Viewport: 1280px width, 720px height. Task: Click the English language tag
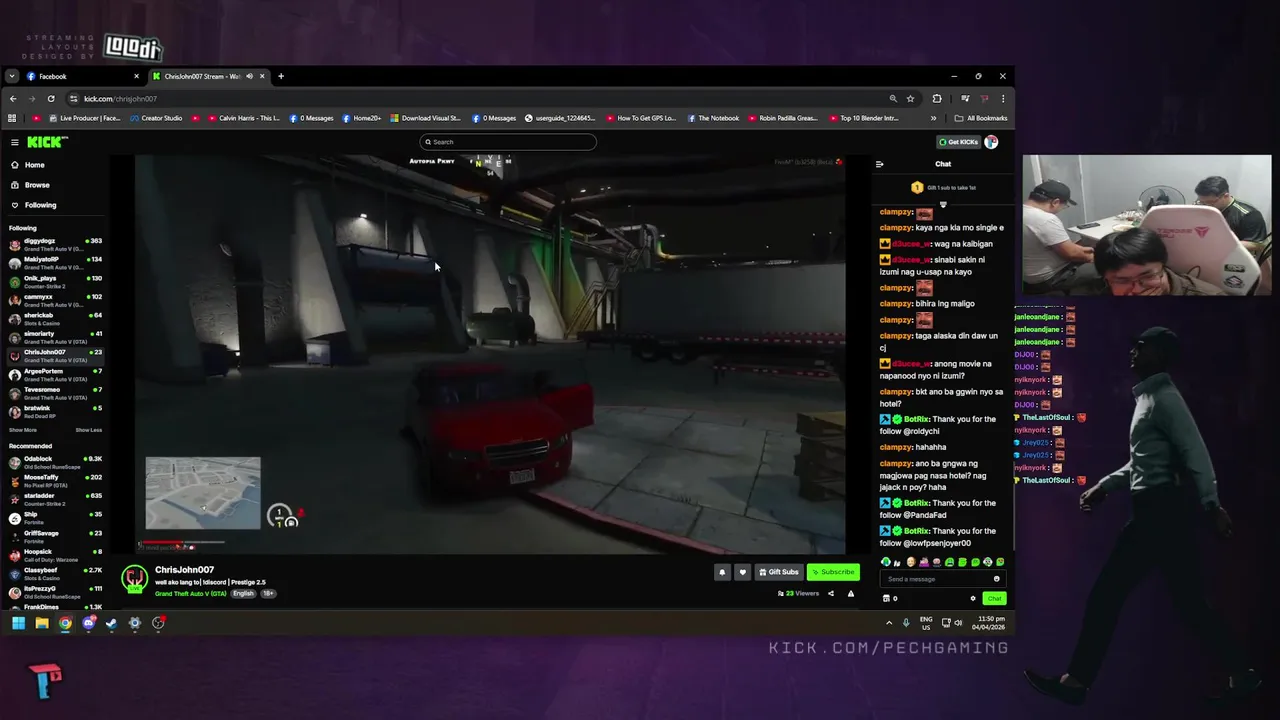[x=243, y=593]
